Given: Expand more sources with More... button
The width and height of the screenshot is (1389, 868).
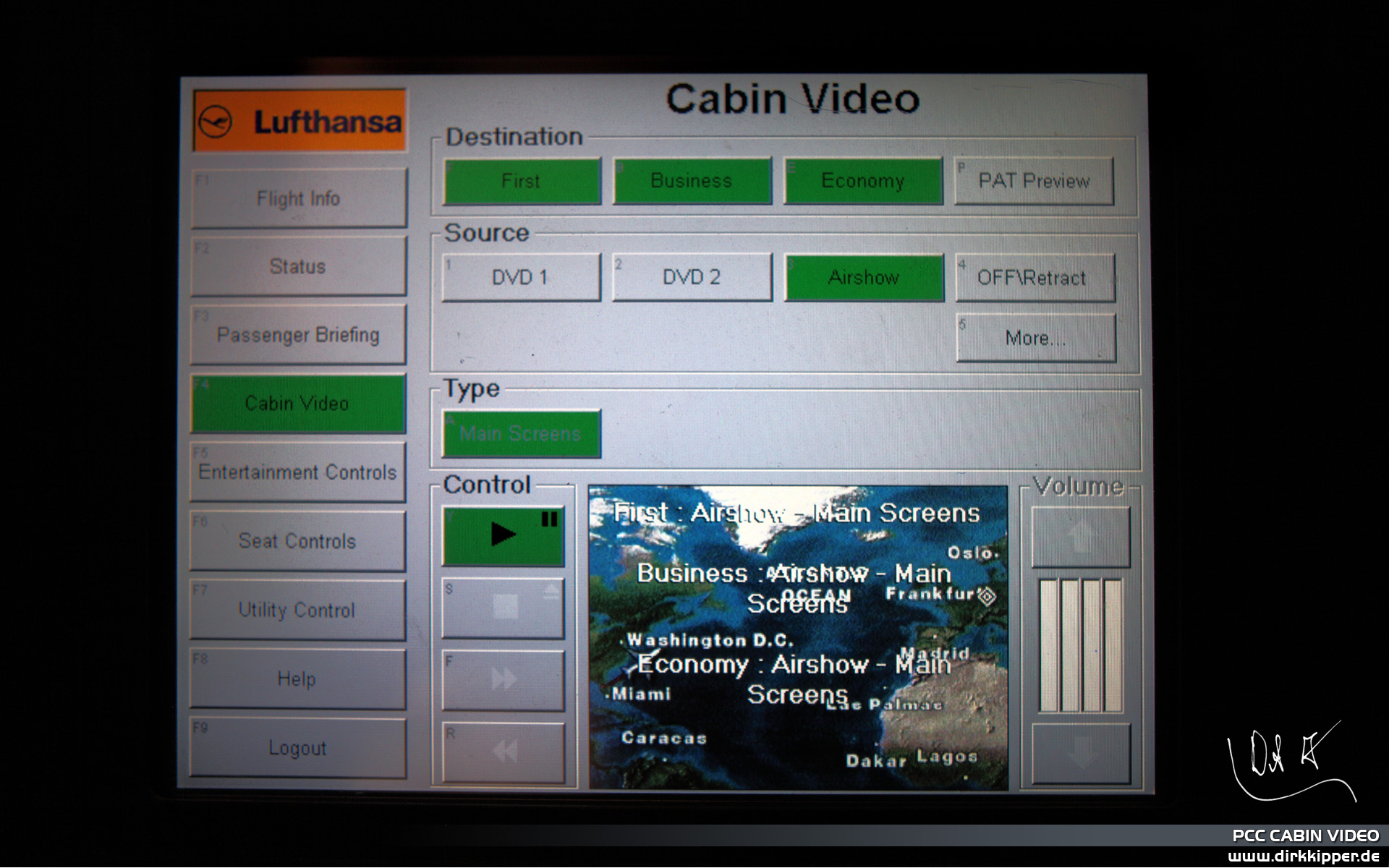Looking at the screenshot, I should tap(1035, 338).
